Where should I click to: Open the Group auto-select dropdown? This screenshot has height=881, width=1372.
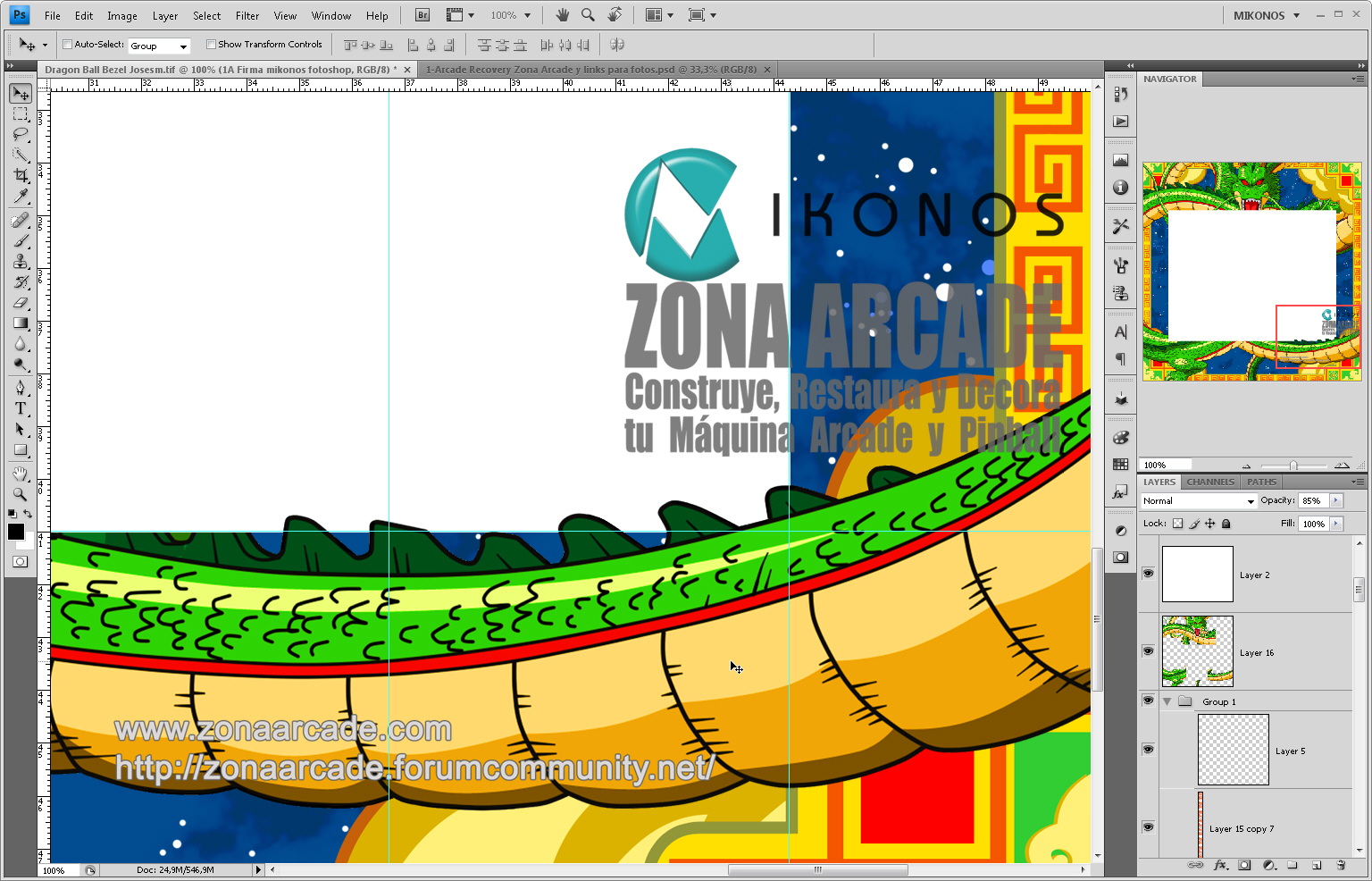[x=159, y=46]
